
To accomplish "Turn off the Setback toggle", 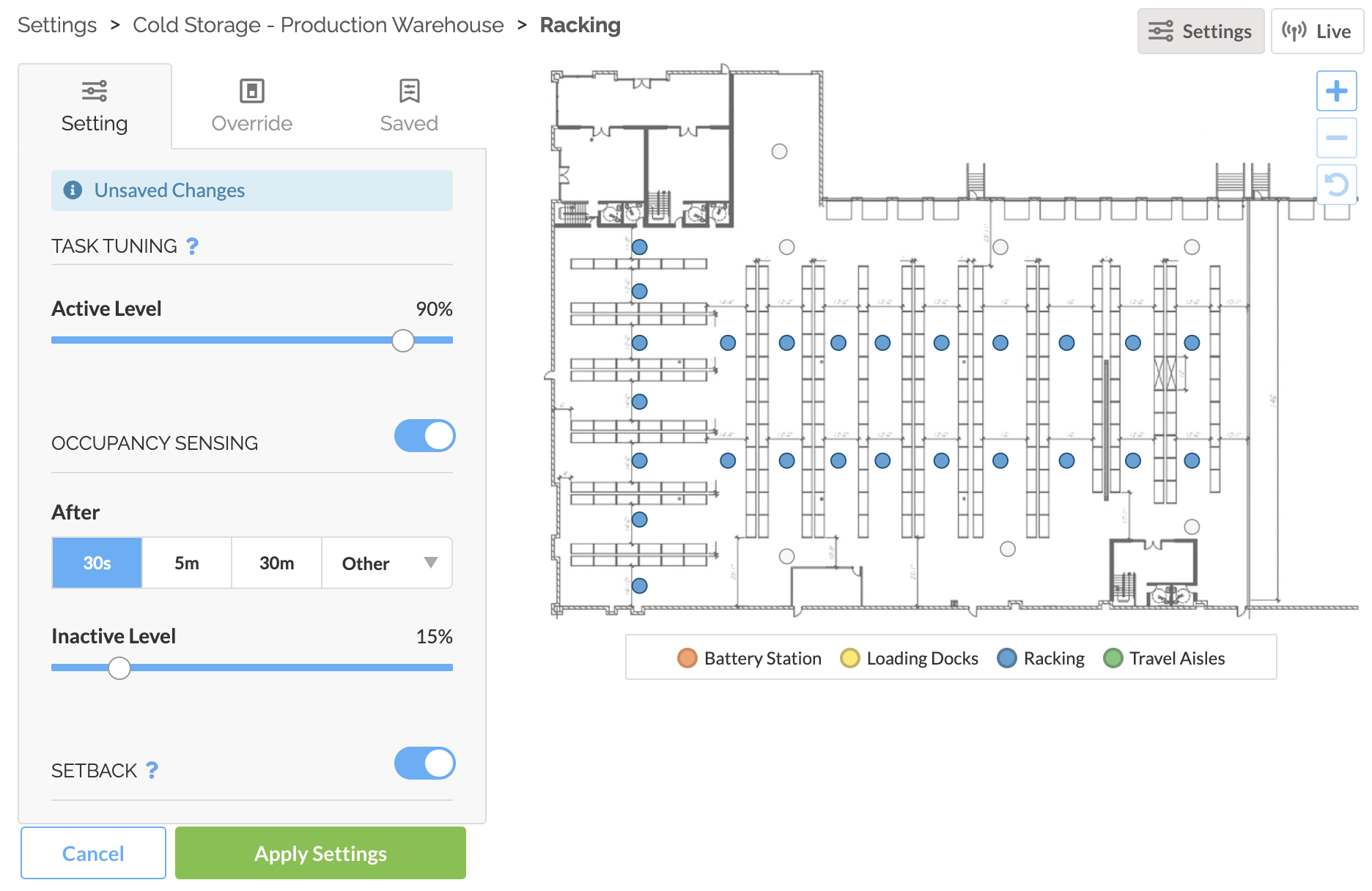I will pyautogui.click(x=424, y=764).
